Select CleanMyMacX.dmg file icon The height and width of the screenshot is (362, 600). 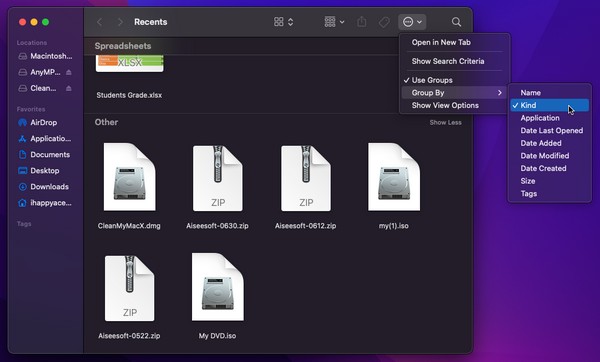[x=129, y=177]
